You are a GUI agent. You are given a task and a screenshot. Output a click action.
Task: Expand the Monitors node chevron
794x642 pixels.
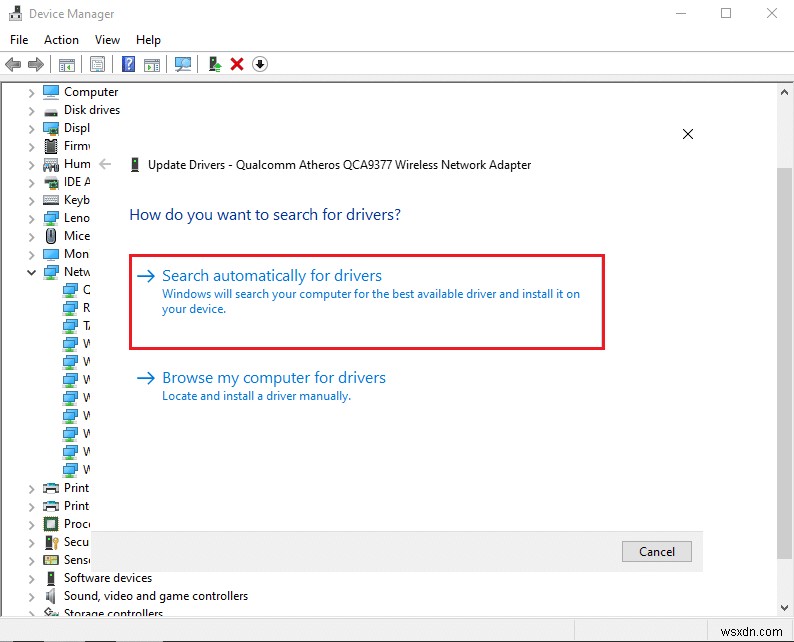[31, 255]
